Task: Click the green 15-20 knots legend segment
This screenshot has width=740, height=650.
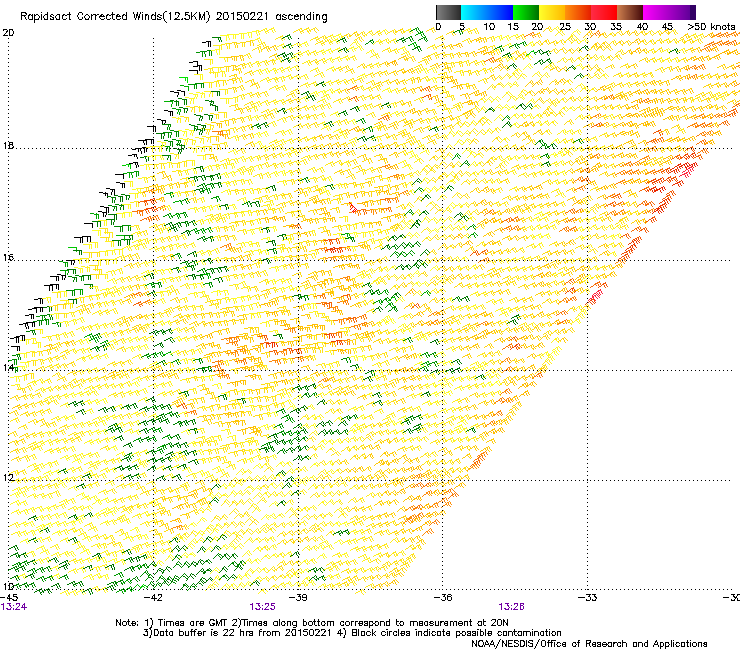Action: [x=526, y=12]
